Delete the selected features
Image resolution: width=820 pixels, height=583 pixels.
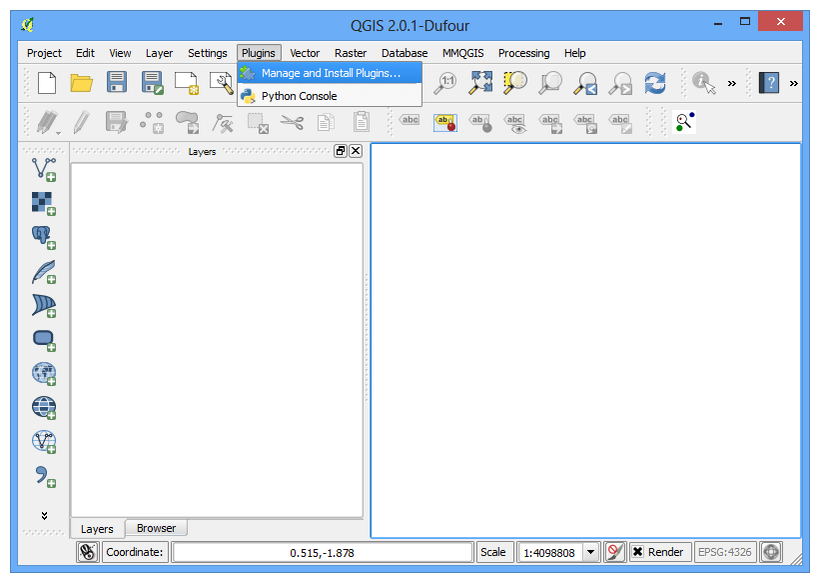click(258, 123)
